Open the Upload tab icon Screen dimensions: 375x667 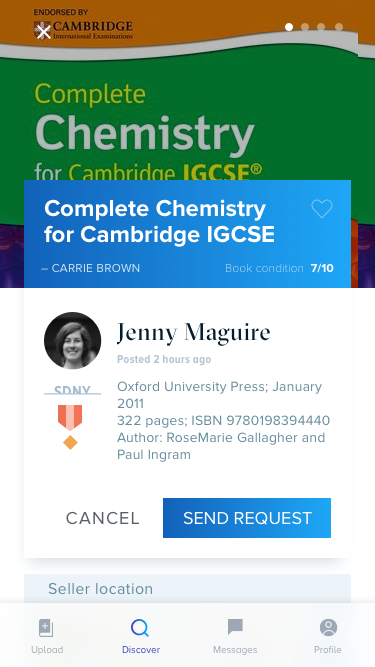tap(46, 628)
